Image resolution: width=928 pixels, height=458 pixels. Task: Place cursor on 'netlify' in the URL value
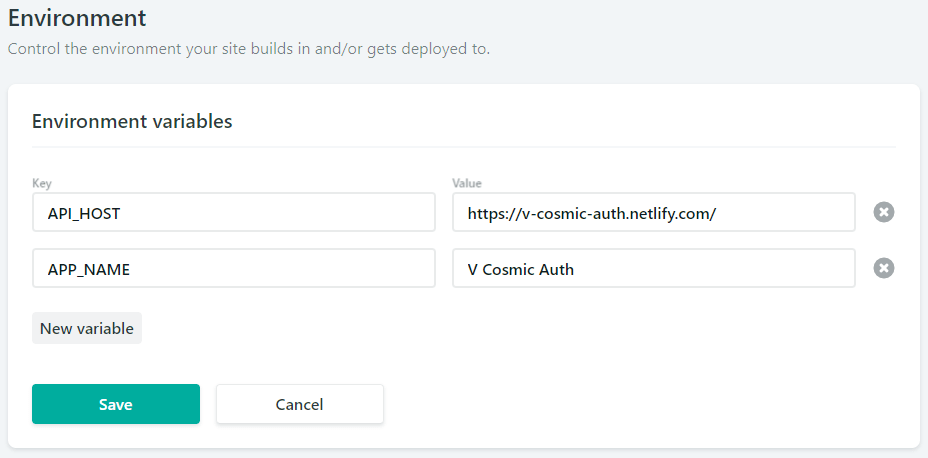pyautogui.click(x=649, y=213)
